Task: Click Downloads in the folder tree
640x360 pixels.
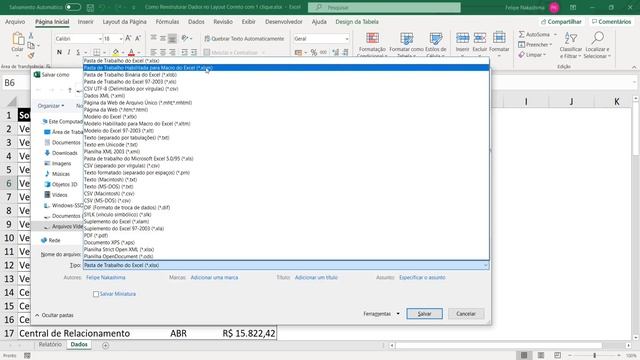Action: pos(64,153)
